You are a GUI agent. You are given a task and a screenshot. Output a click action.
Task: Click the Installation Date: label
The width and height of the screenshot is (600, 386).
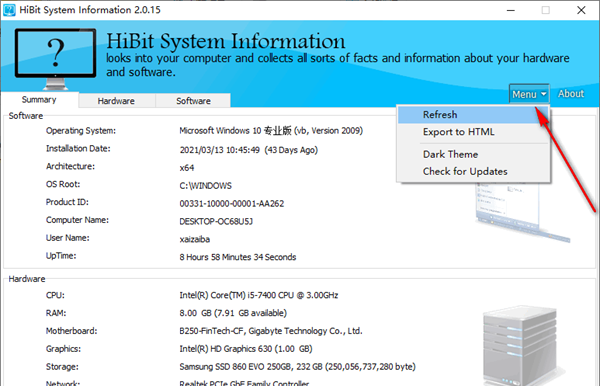click(x=78, y=148)
